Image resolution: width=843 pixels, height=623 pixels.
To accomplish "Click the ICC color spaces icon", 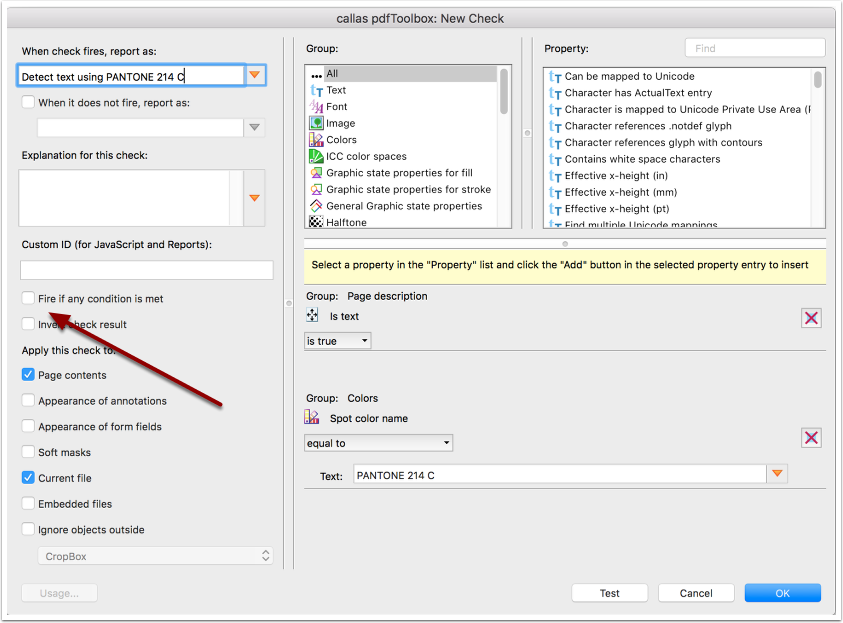I will pyautogui.click(x=316, y=156).
